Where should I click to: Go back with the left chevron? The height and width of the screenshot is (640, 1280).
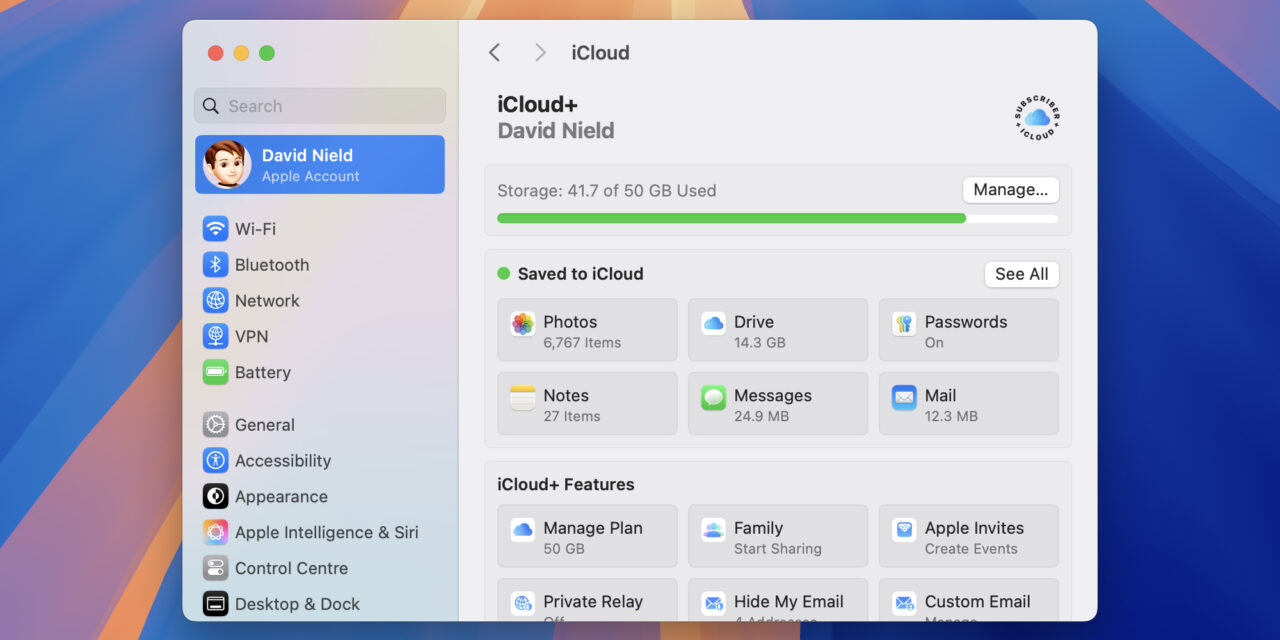point(494,53)
